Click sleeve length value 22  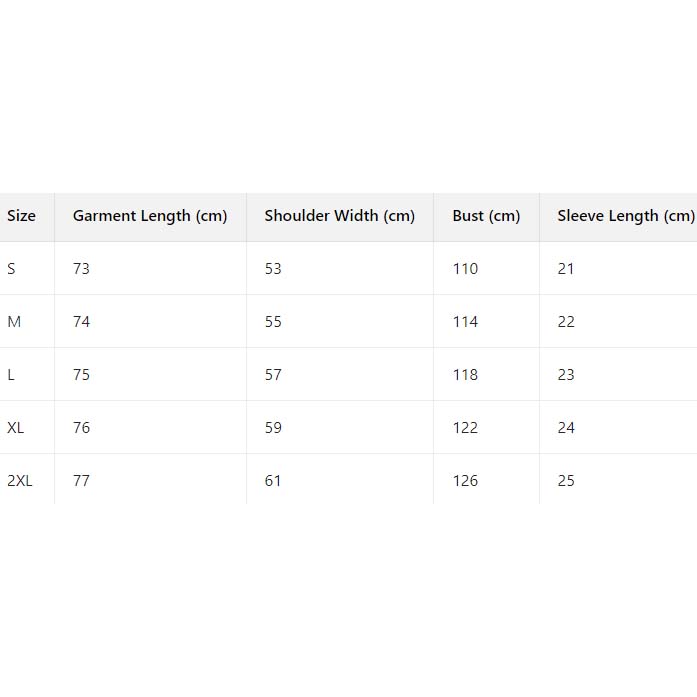pos(566,322)
